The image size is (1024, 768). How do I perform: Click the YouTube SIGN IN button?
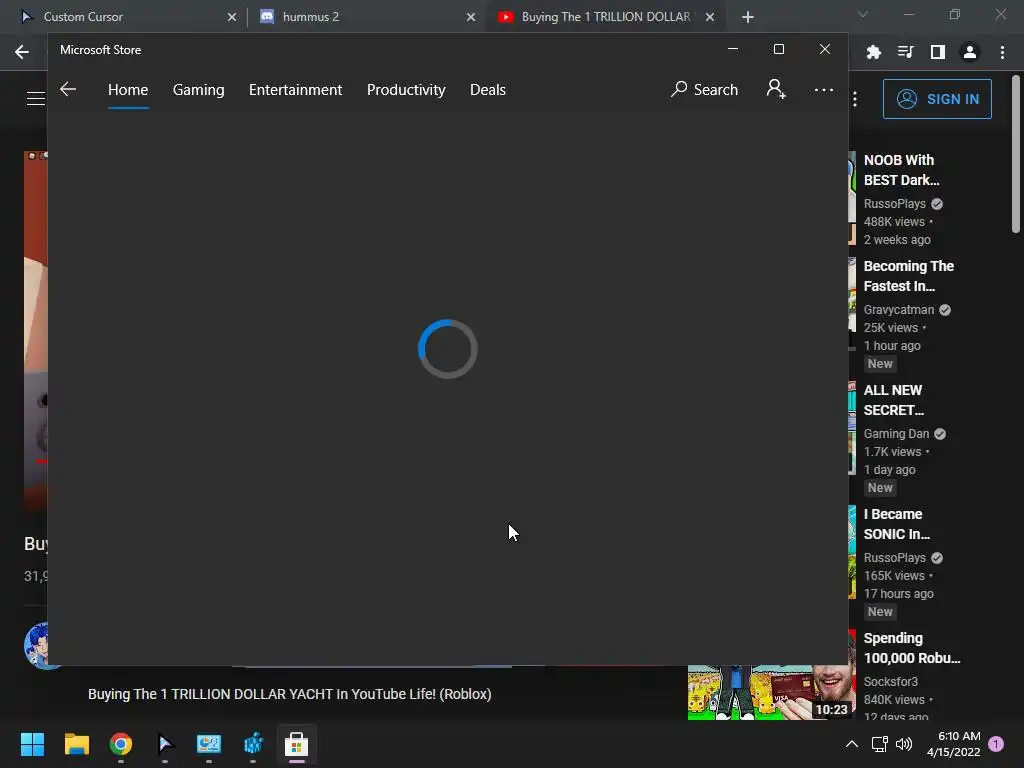pyautogui.click(x=937, y=99)
